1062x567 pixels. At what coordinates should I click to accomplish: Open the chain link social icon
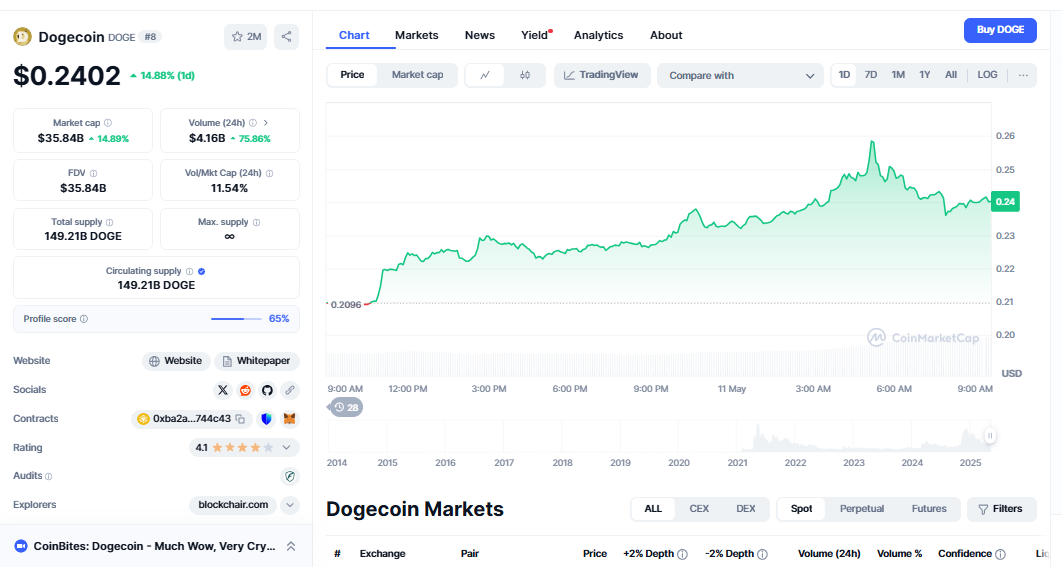(x=290, y=390)
